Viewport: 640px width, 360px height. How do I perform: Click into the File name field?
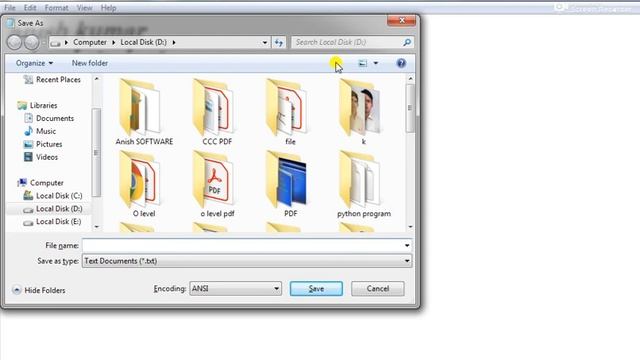pos(247,245)
